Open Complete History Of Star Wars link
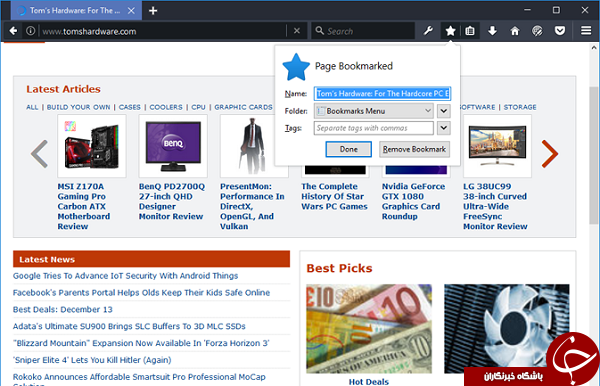This screenshot has width=600, height=386. tap(334, 196)
